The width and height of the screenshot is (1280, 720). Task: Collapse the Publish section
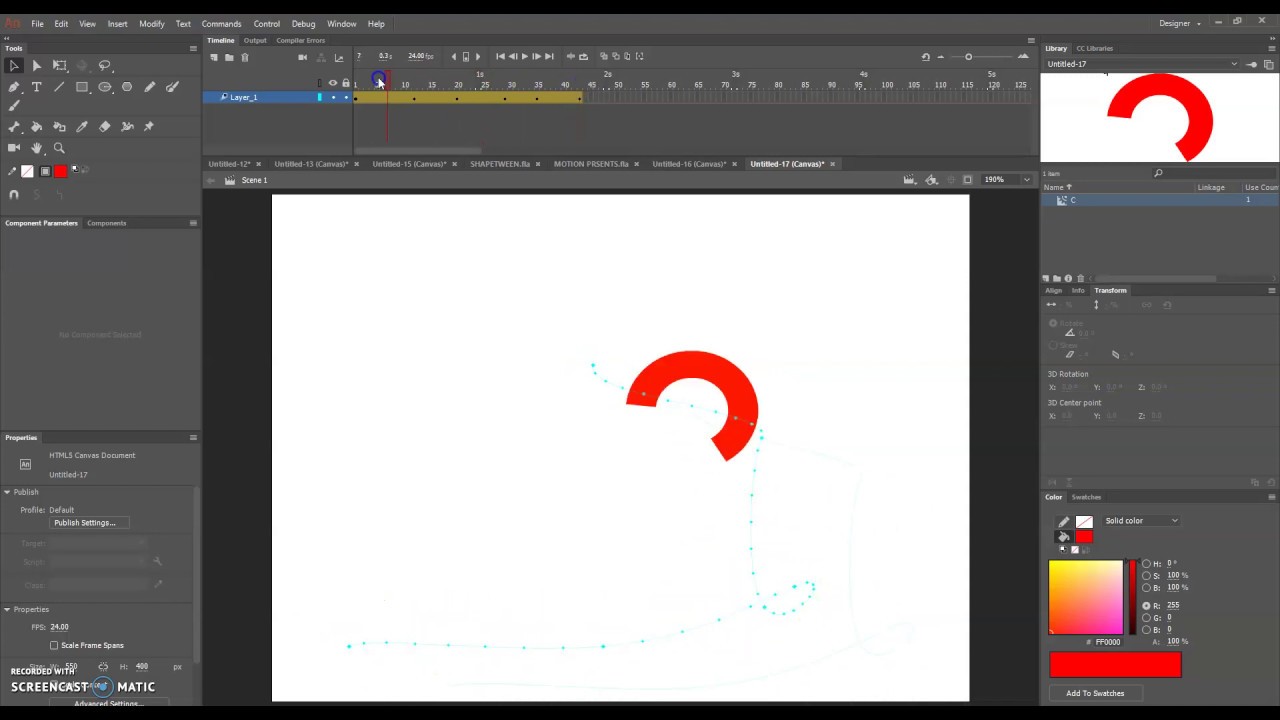7,492
